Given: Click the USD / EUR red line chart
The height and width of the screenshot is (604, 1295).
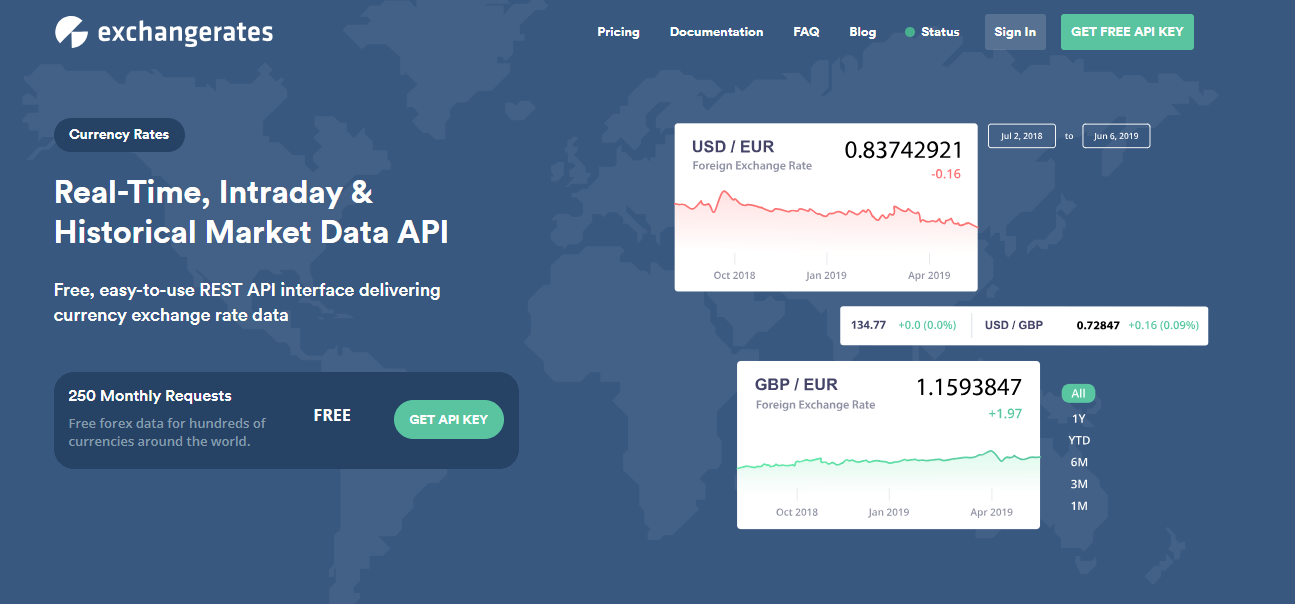Looking at the screenshot, I should (825, 215).
